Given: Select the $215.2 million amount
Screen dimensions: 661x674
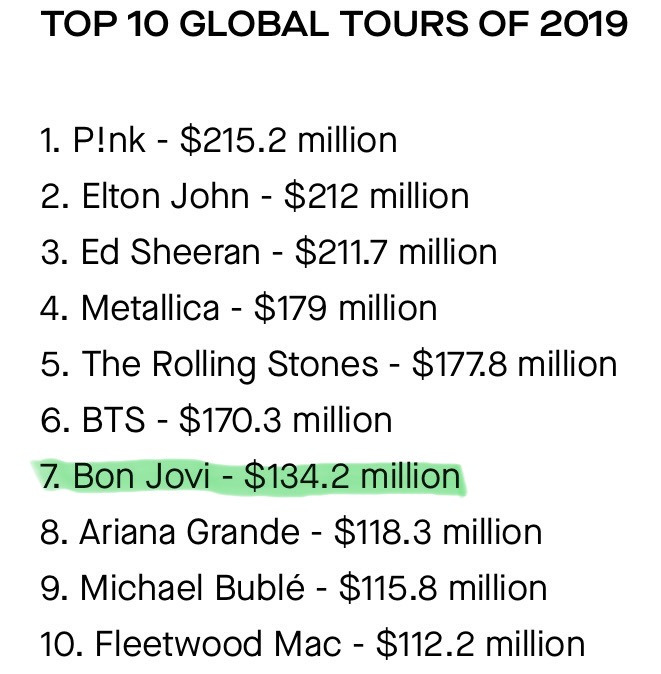Looking at the screenshot, I should click(288, 139).
